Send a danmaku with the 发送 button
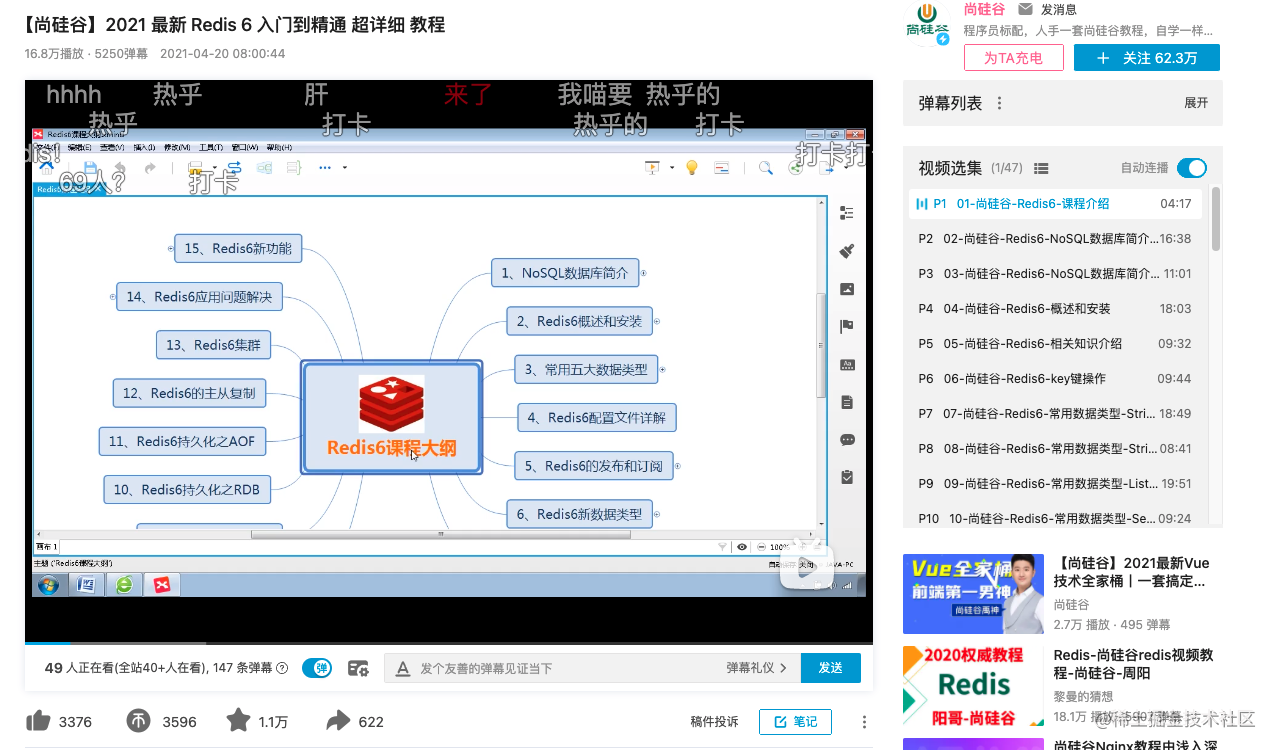Screen dimensions: 1277x750 click(x=830, y=667)
